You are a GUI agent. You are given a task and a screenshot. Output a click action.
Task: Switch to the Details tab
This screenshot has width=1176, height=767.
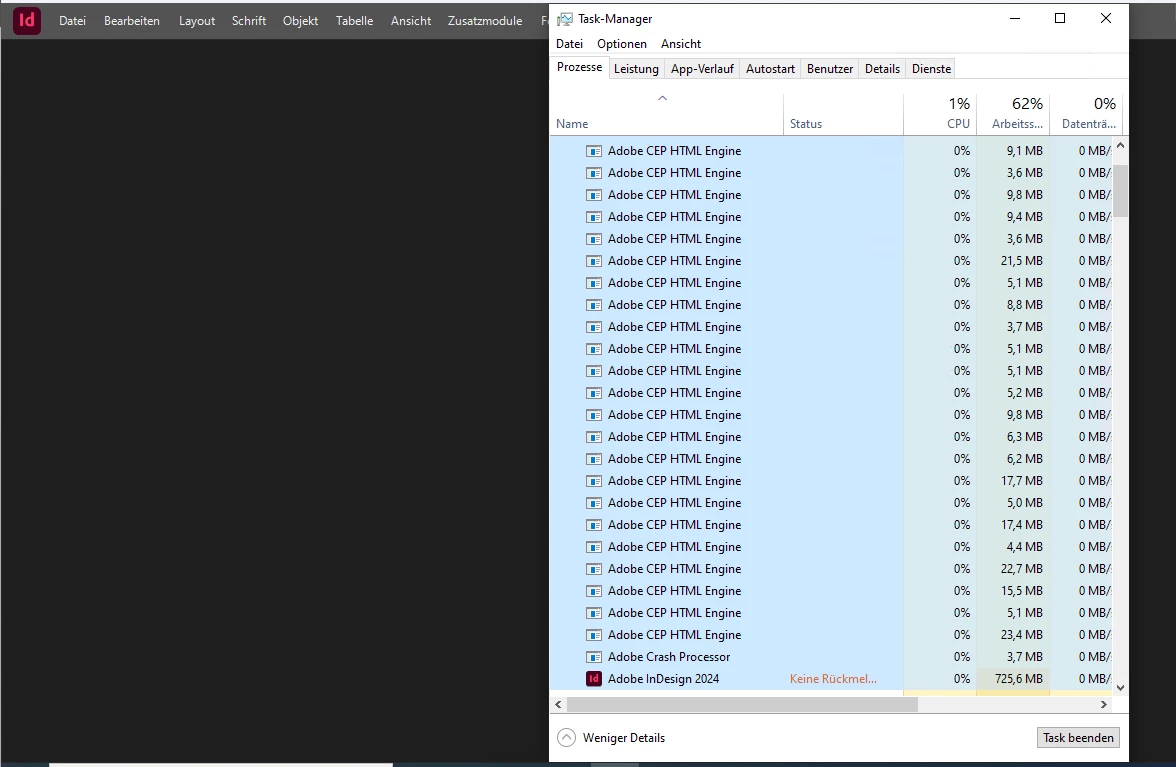[882, 69]
